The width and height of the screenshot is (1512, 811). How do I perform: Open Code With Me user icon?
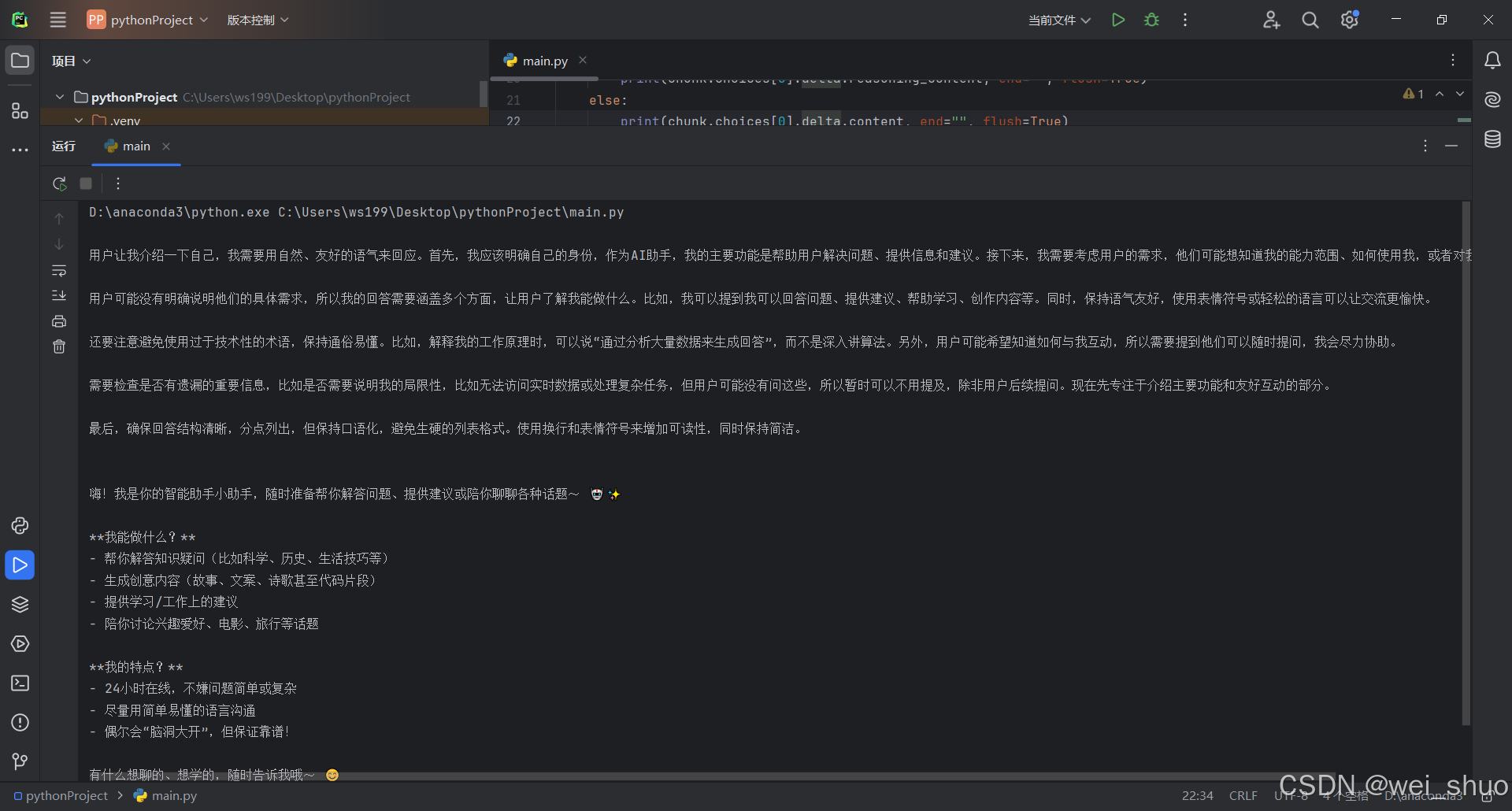click(x=1271, y=20)
